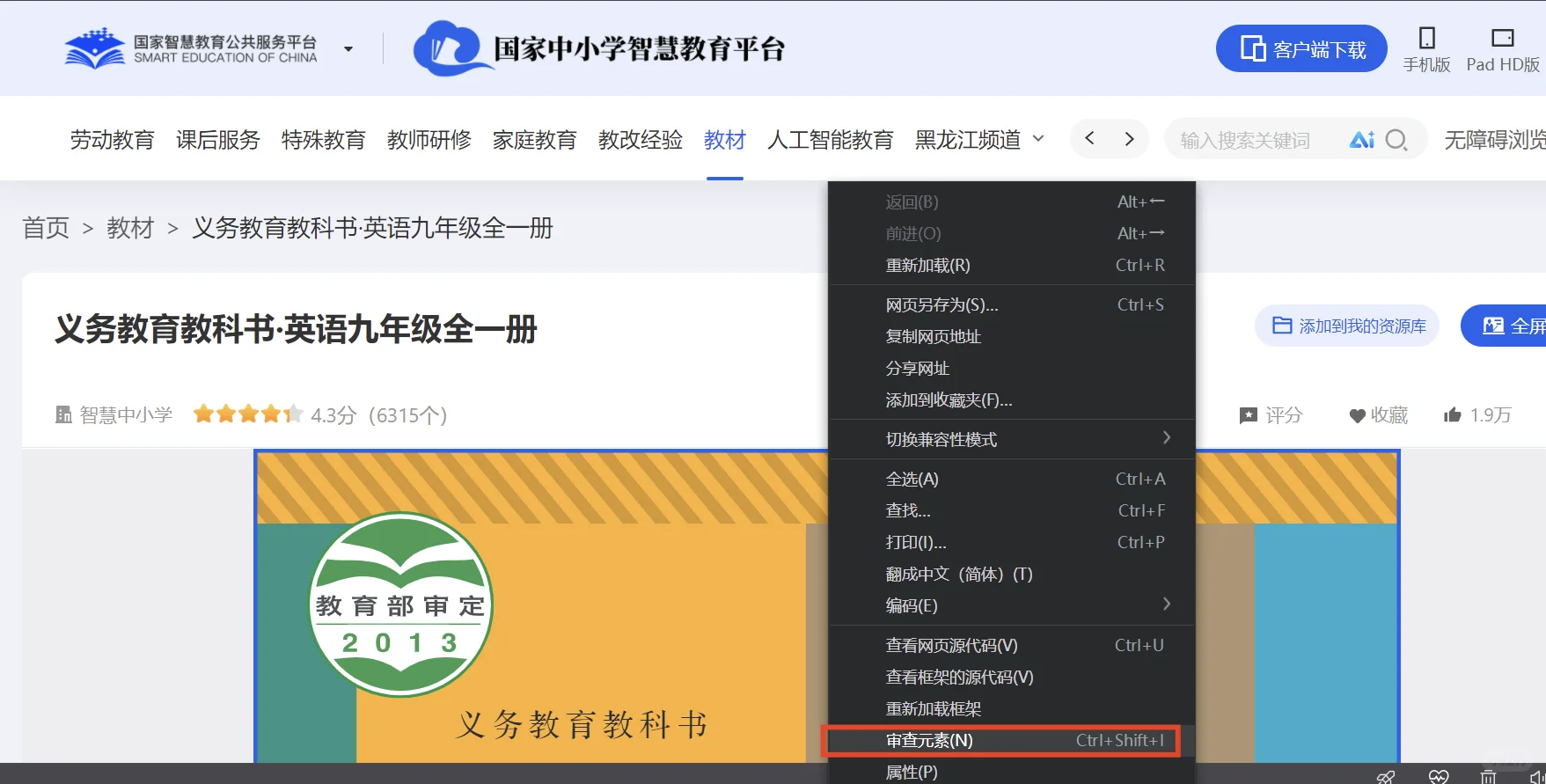
Task: Click the trash bin icon in status bar
Action: coord(1488,776)
